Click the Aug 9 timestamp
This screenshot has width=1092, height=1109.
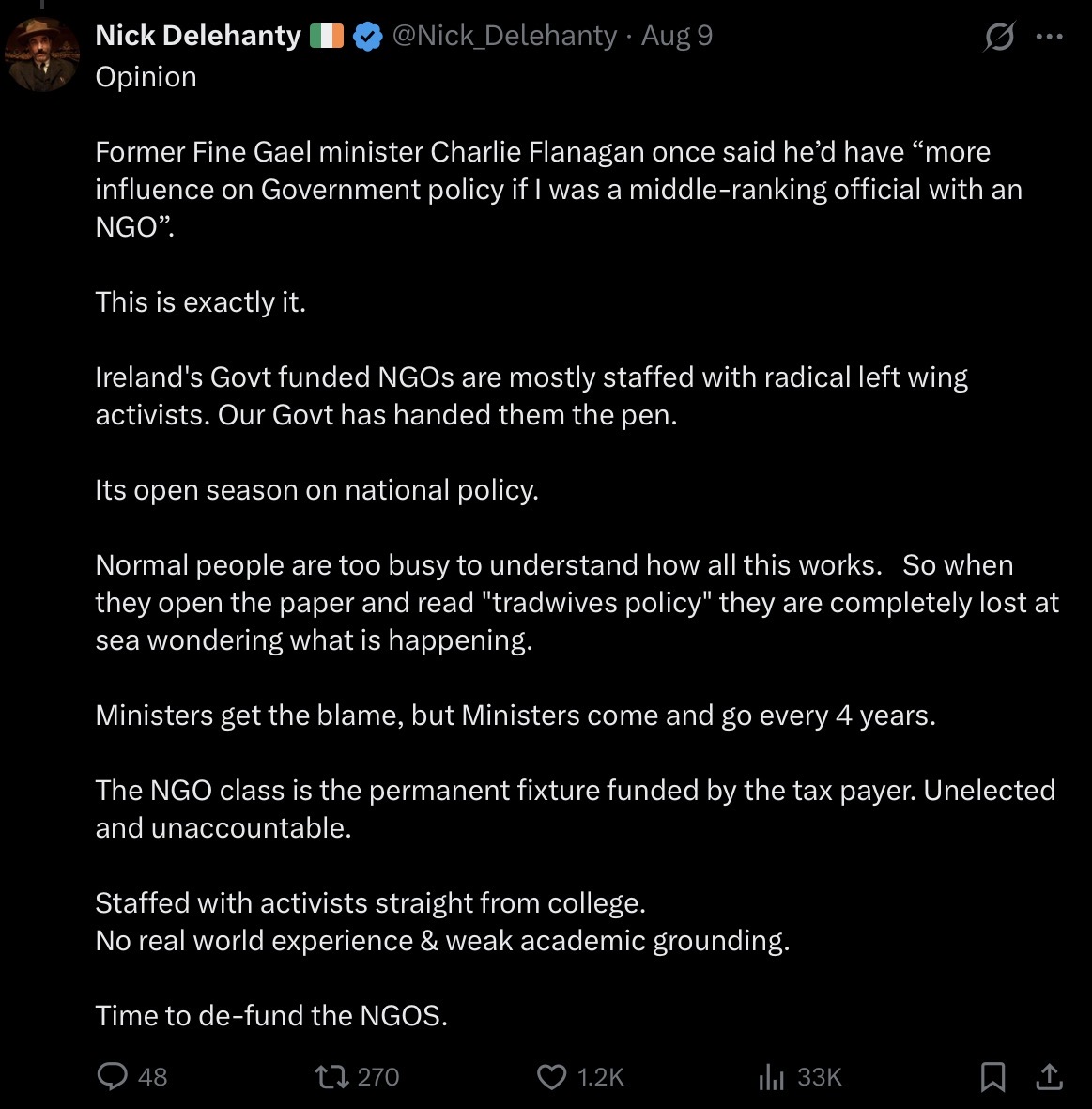pos(677,36)
